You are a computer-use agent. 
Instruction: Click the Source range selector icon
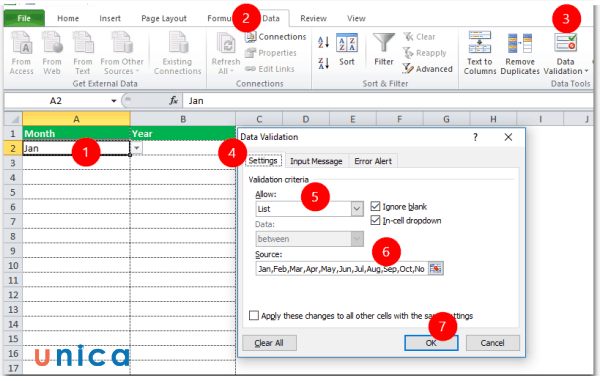click(436, 269)
